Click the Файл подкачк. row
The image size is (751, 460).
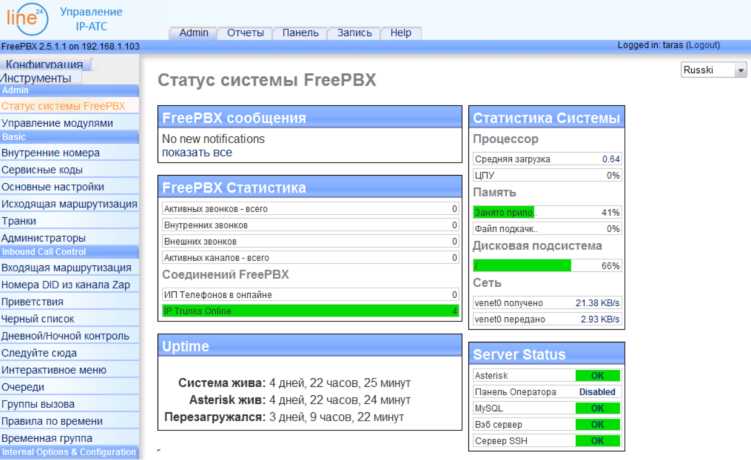coord(547,229)
